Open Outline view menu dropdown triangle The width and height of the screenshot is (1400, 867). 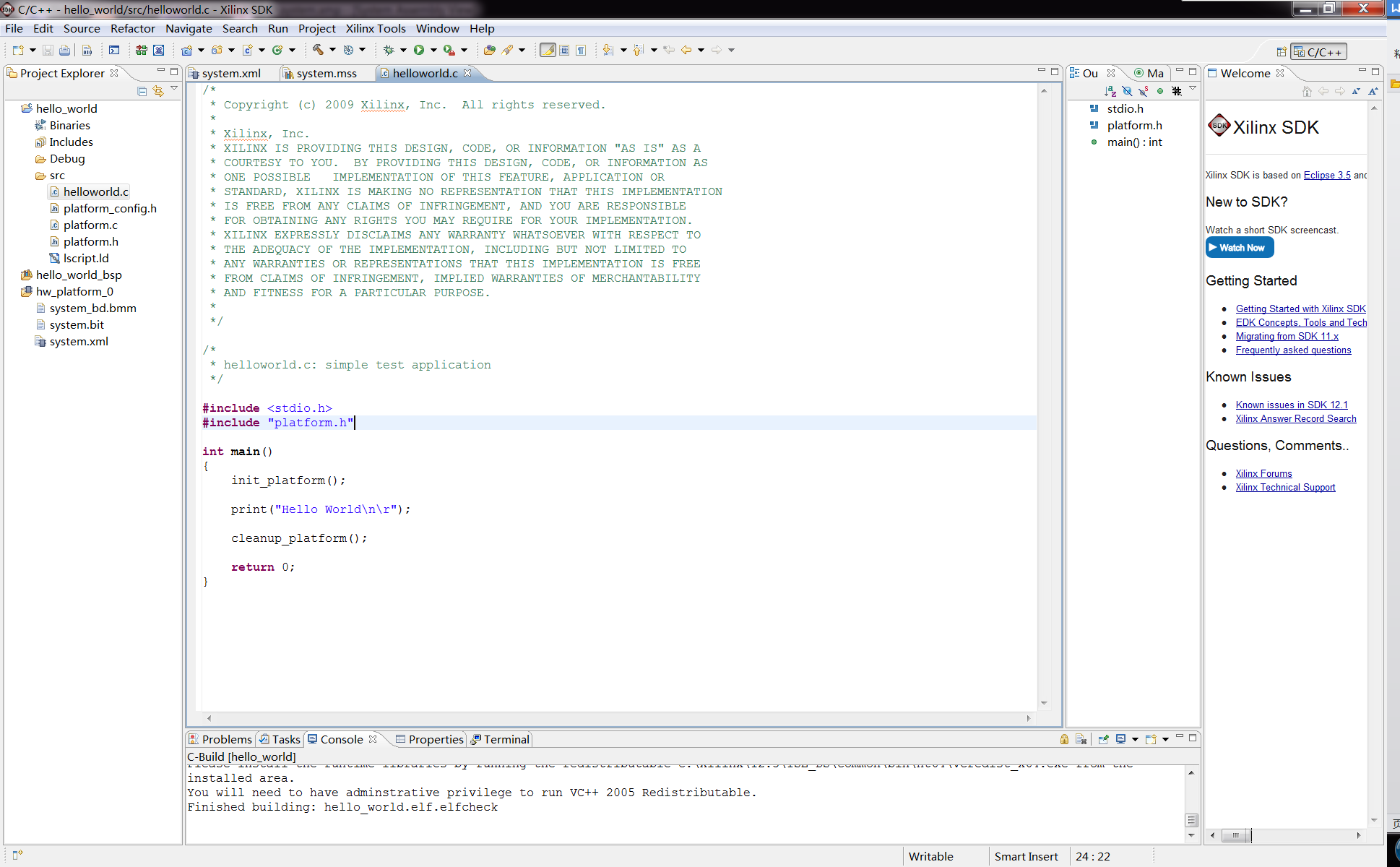pos(1193,90)
